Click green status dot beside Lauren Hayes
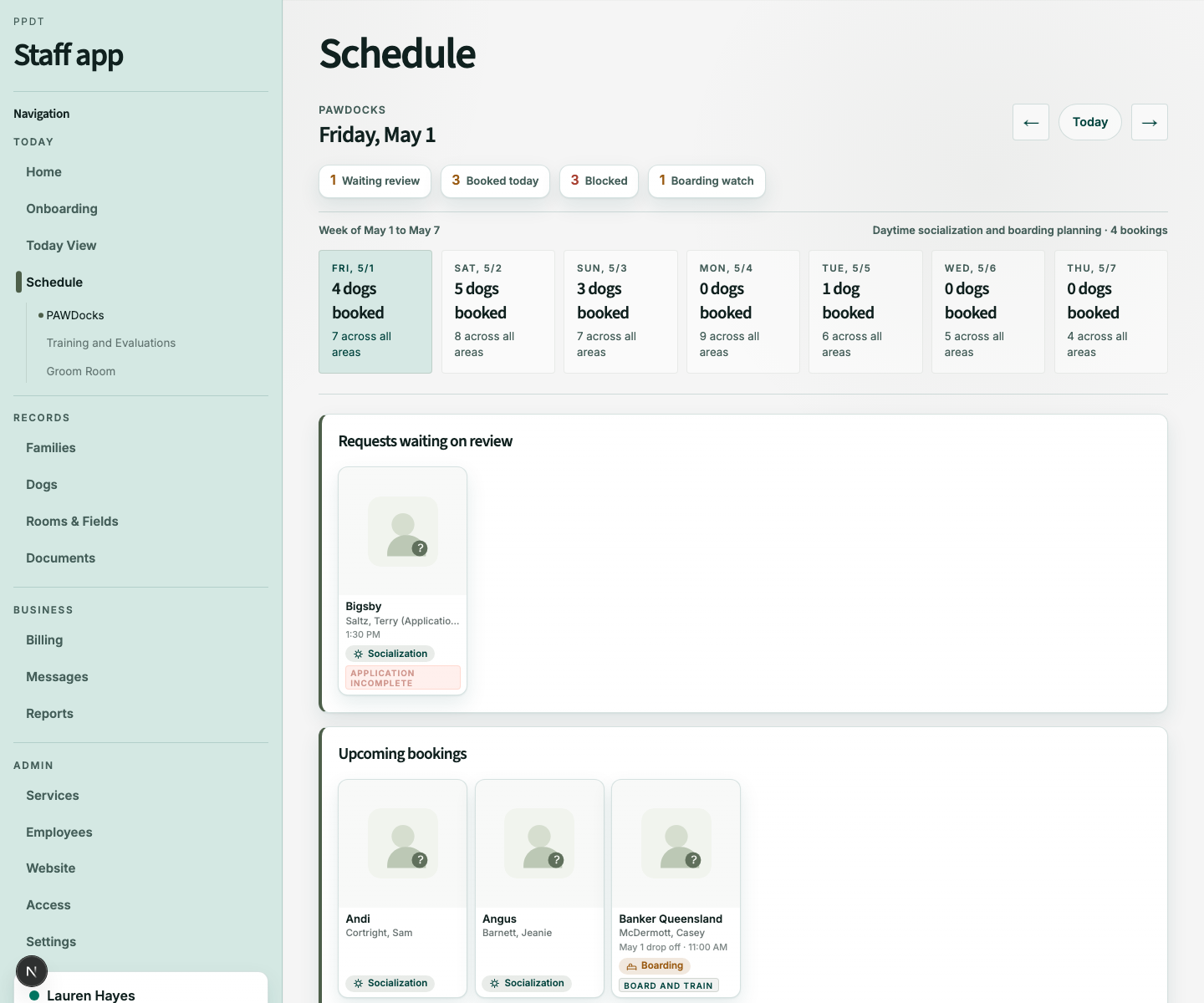The height and width of the screenshot is (1003, 1204). point(34,995)
